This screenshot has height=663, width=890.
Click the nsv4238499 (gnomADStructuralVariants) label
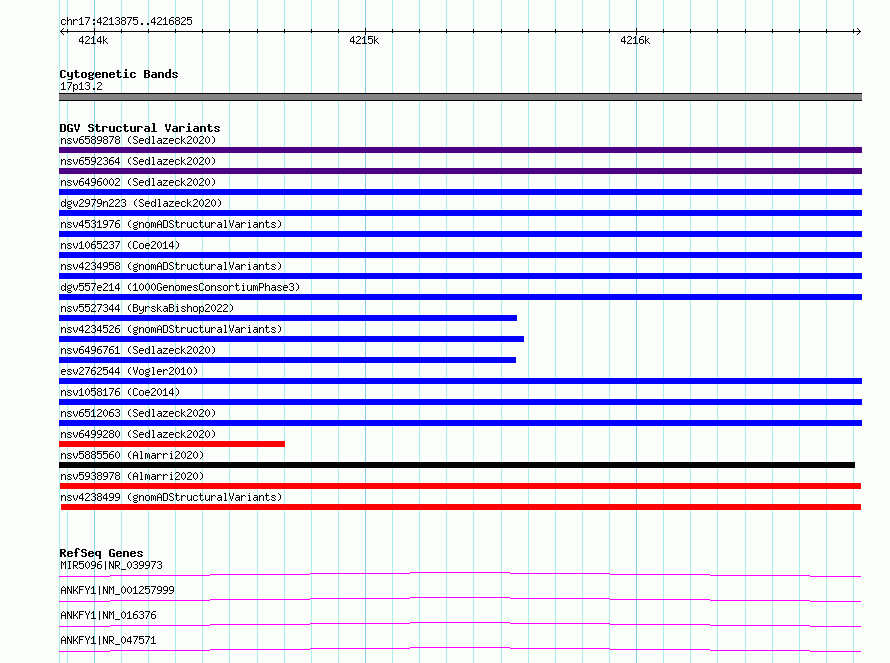tap(171, 497)
